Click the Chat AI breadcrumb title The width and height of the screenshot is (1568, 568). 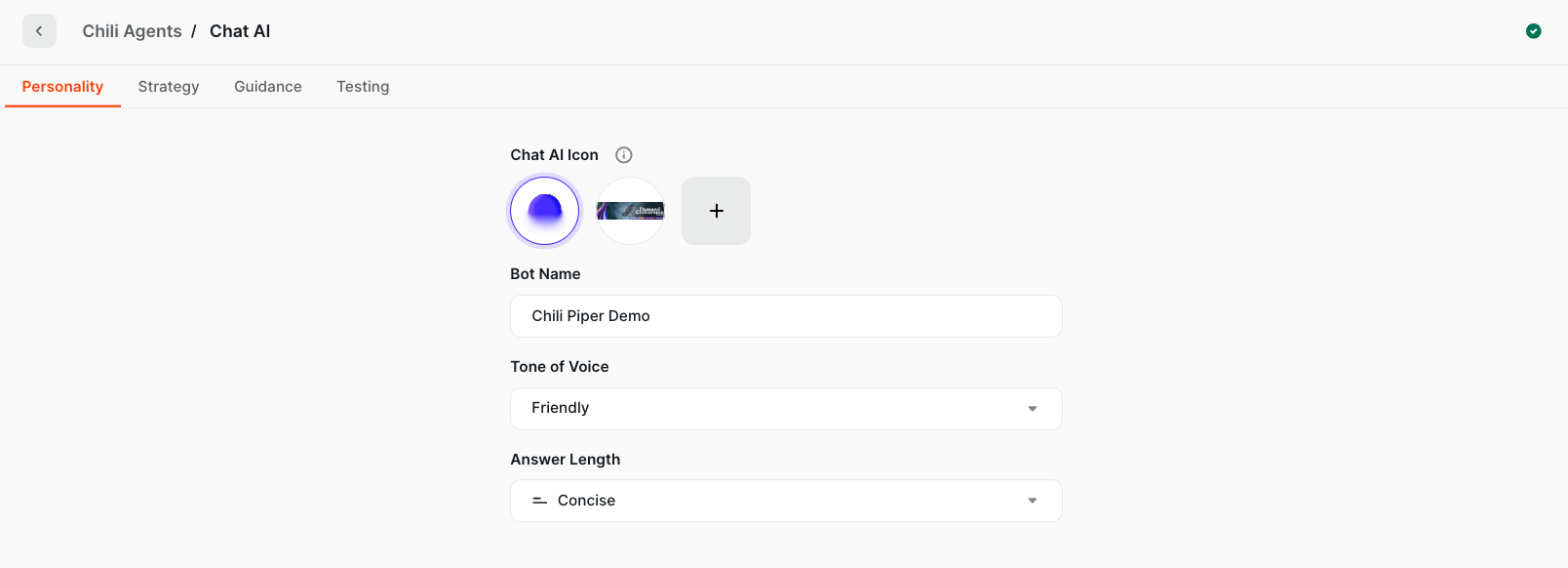[240, 31]
